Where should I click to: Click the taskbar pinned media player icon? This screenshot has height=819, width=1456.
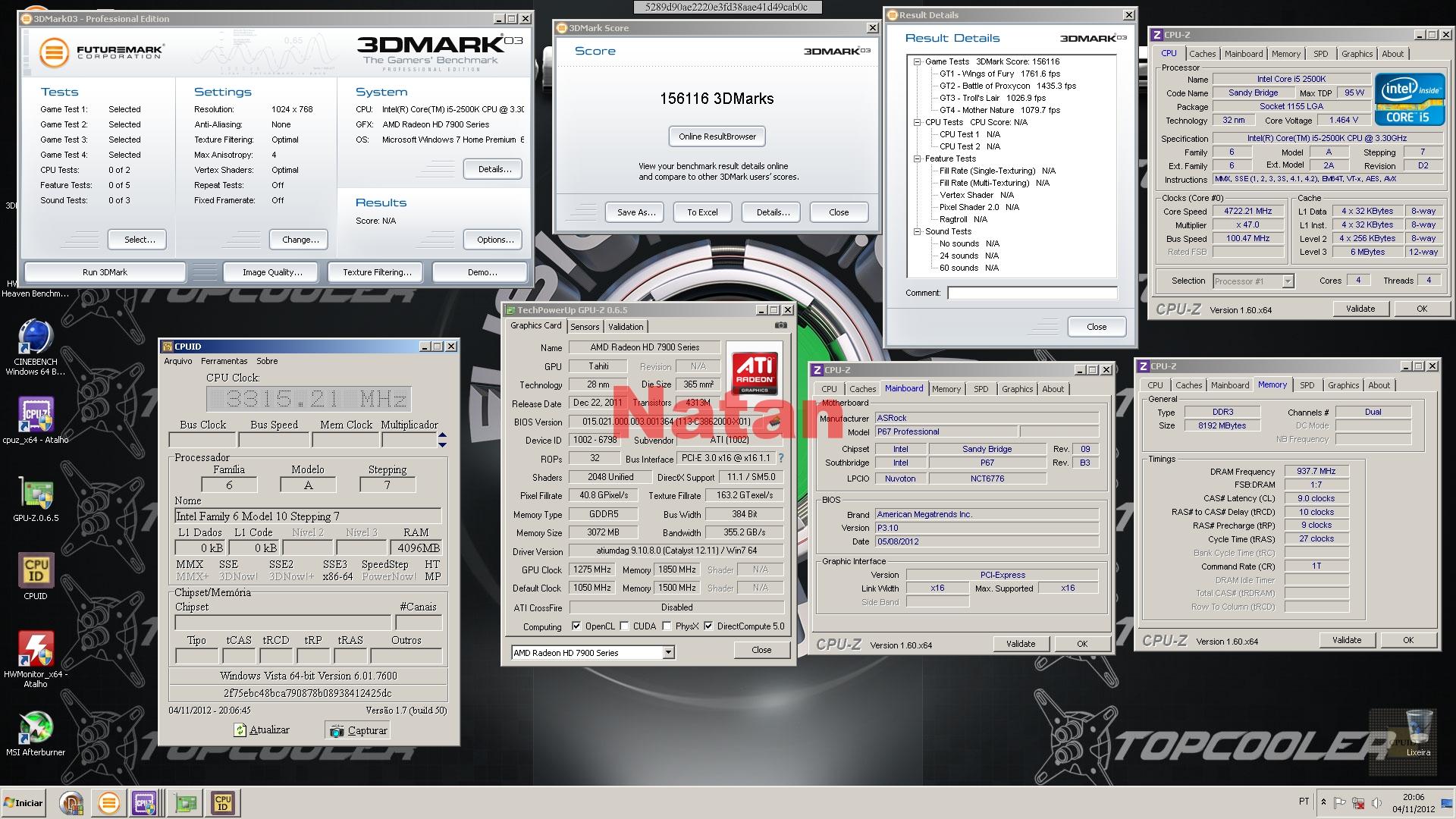(x=71, y=803)
